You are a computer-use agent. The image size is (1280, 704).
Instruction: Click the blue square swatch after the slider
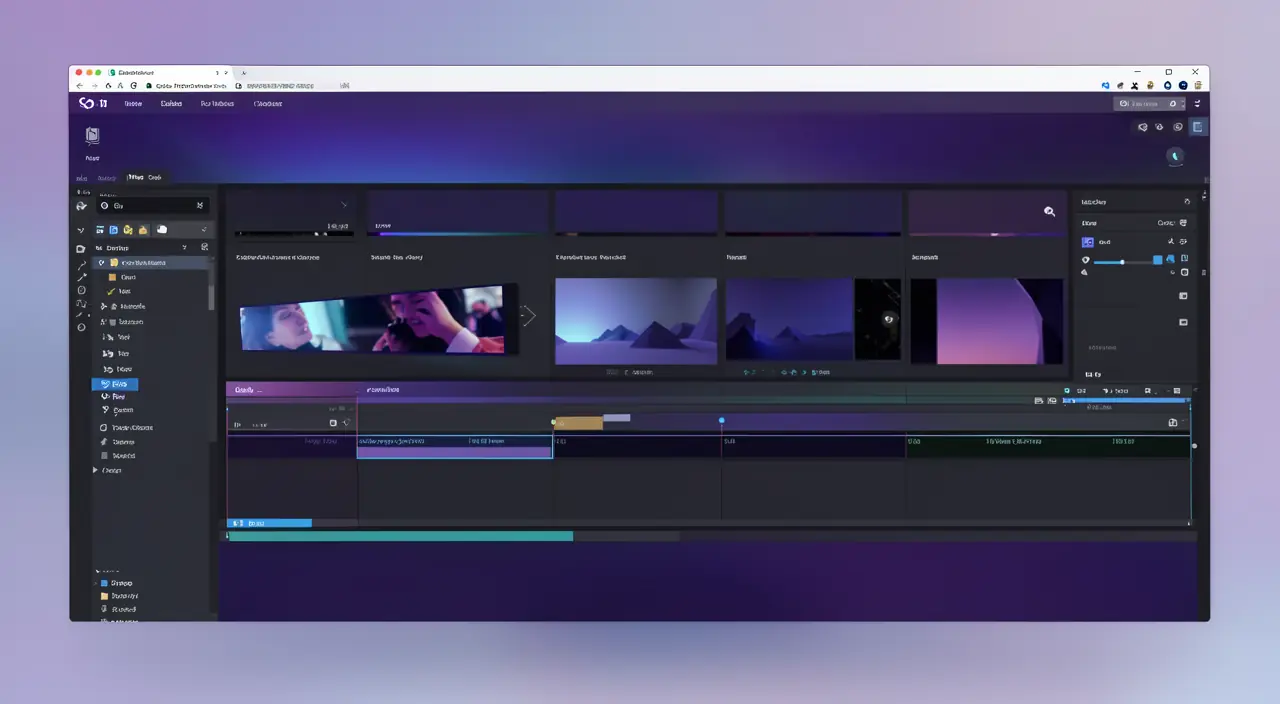point(1158,260)
